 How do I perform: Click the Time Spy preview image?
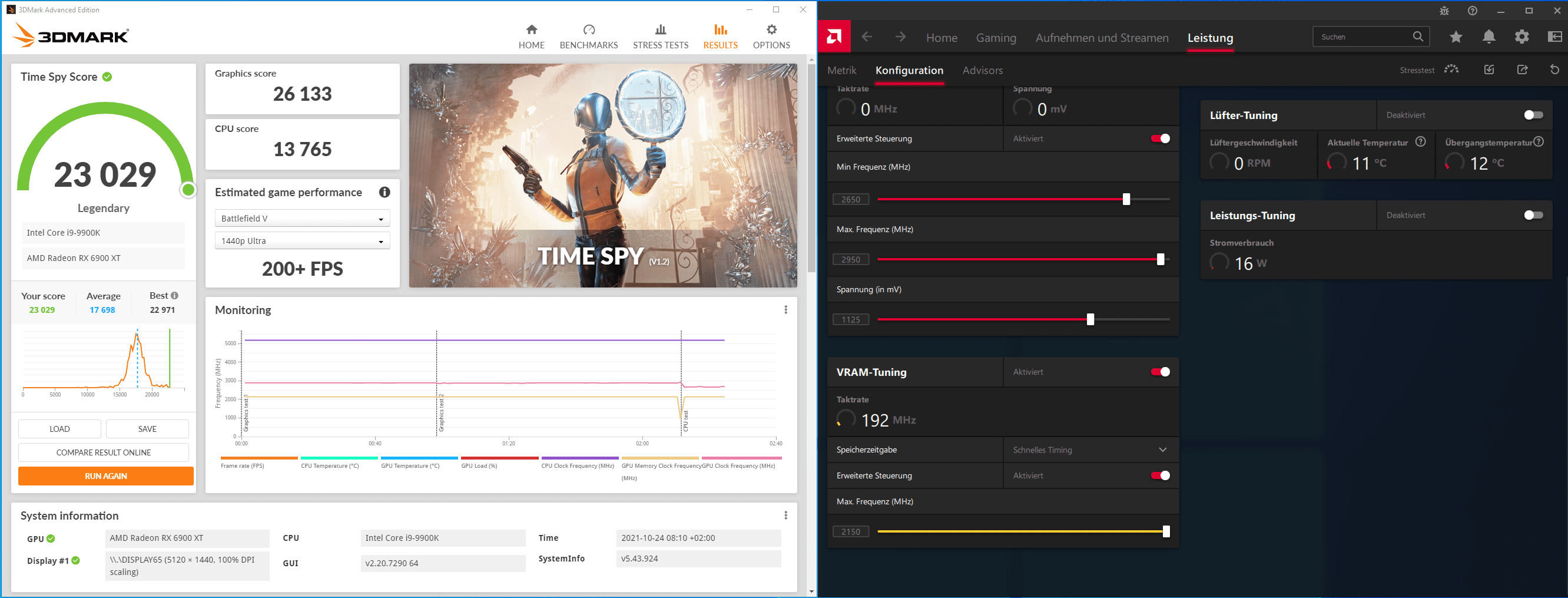pyautogui.click(x=602, y=176)
